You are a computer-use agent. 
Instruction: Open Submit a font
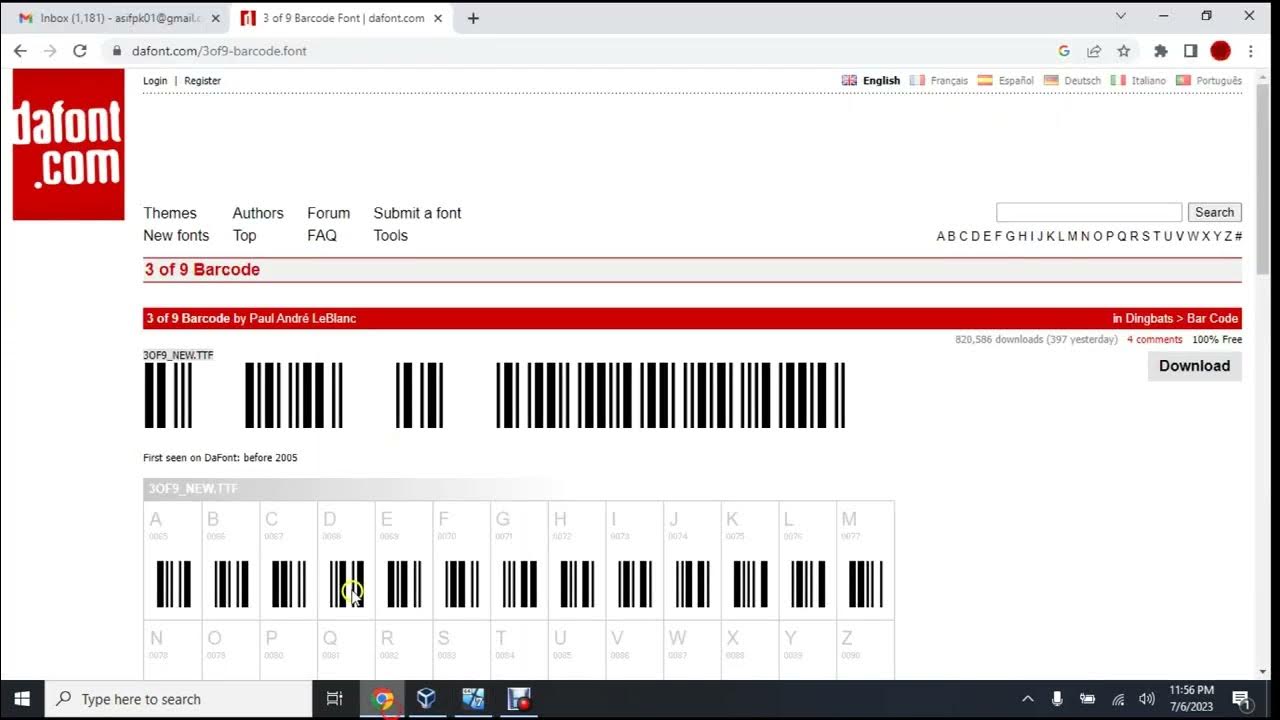pyautogui.click(x=417, y=213)
